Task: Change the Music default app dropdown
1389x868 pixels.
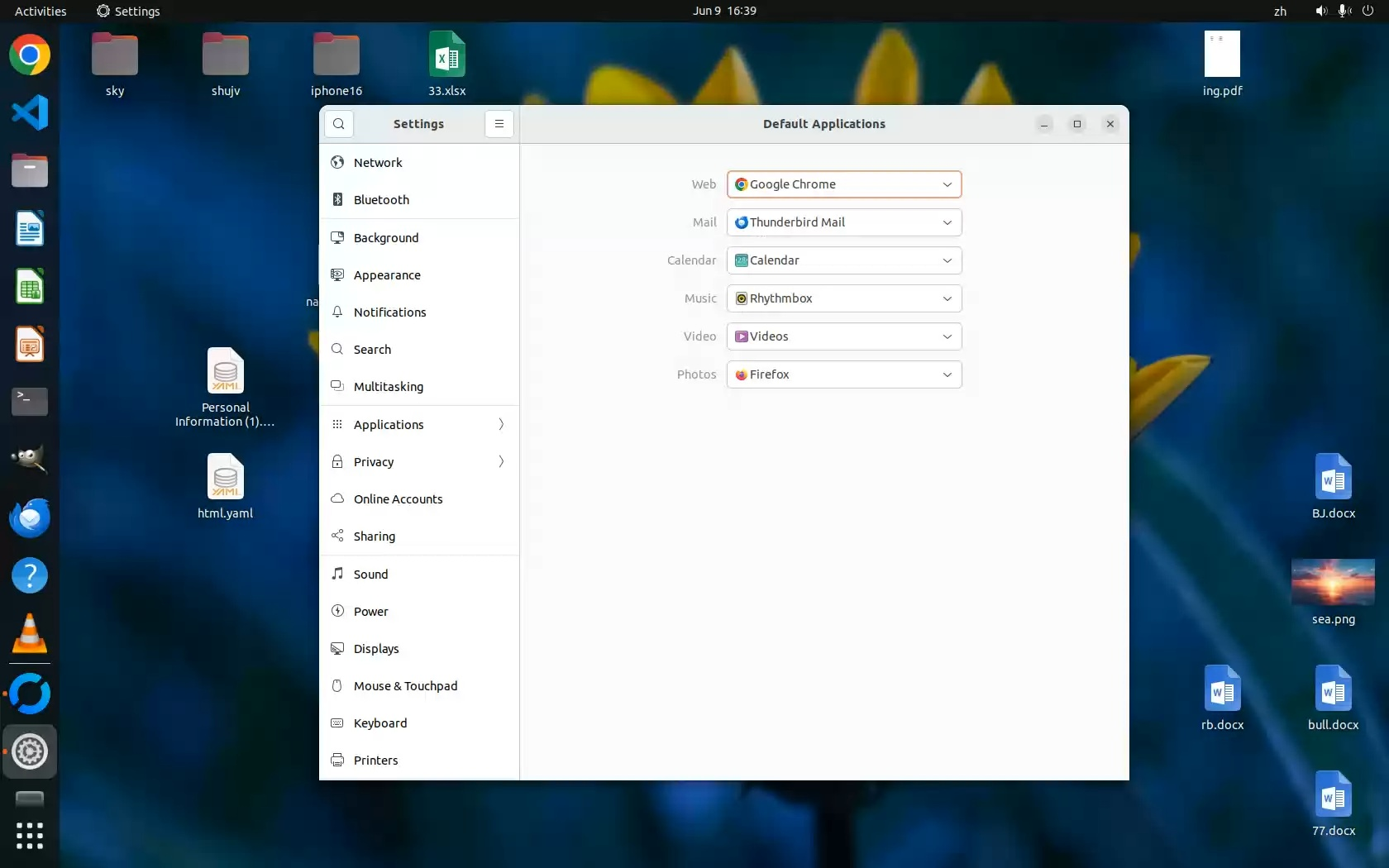Action: coord(843,298)
